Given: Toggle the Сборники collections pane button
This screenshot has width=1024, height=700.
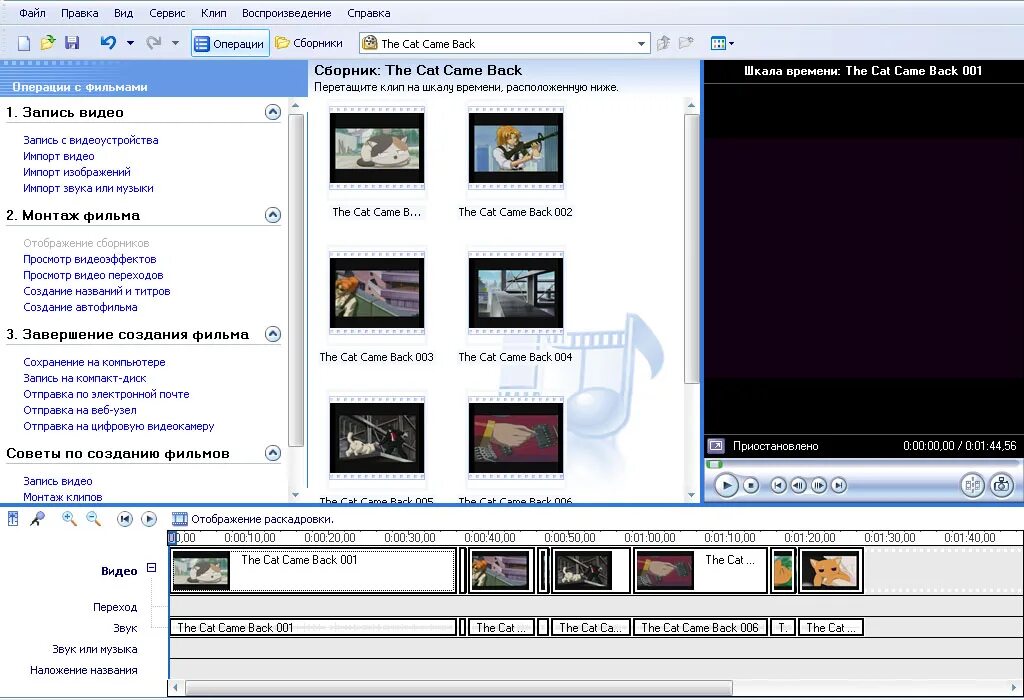Looking at the screenshot, I should click(309, 43).
